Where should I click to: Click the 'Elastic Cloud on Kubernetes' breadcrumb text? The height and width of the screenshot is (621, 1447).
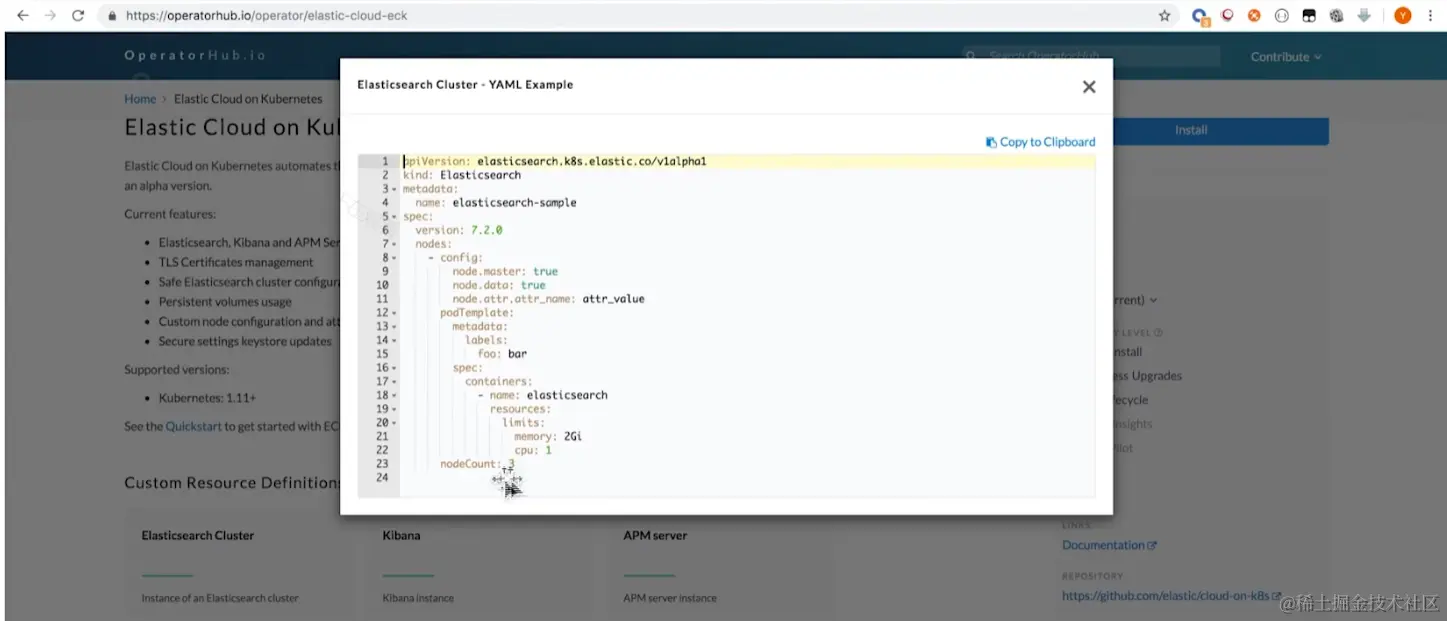(248, 99)
